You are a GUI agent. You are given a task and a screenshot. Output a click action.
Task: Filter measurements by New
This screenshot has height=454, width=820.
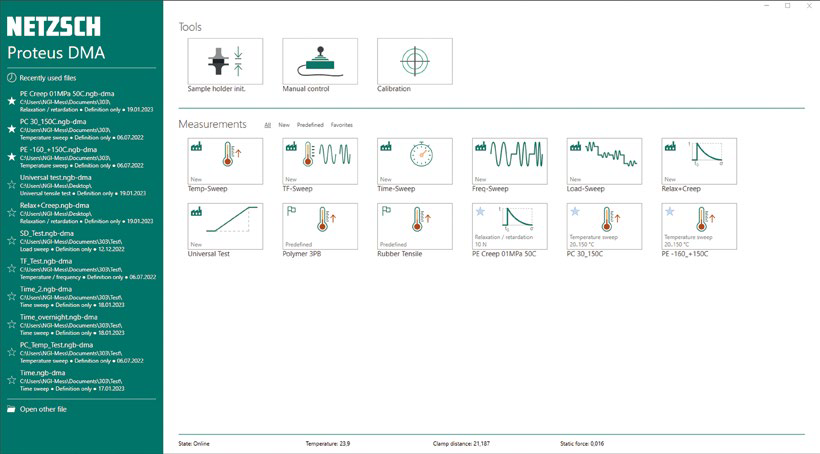284,125
